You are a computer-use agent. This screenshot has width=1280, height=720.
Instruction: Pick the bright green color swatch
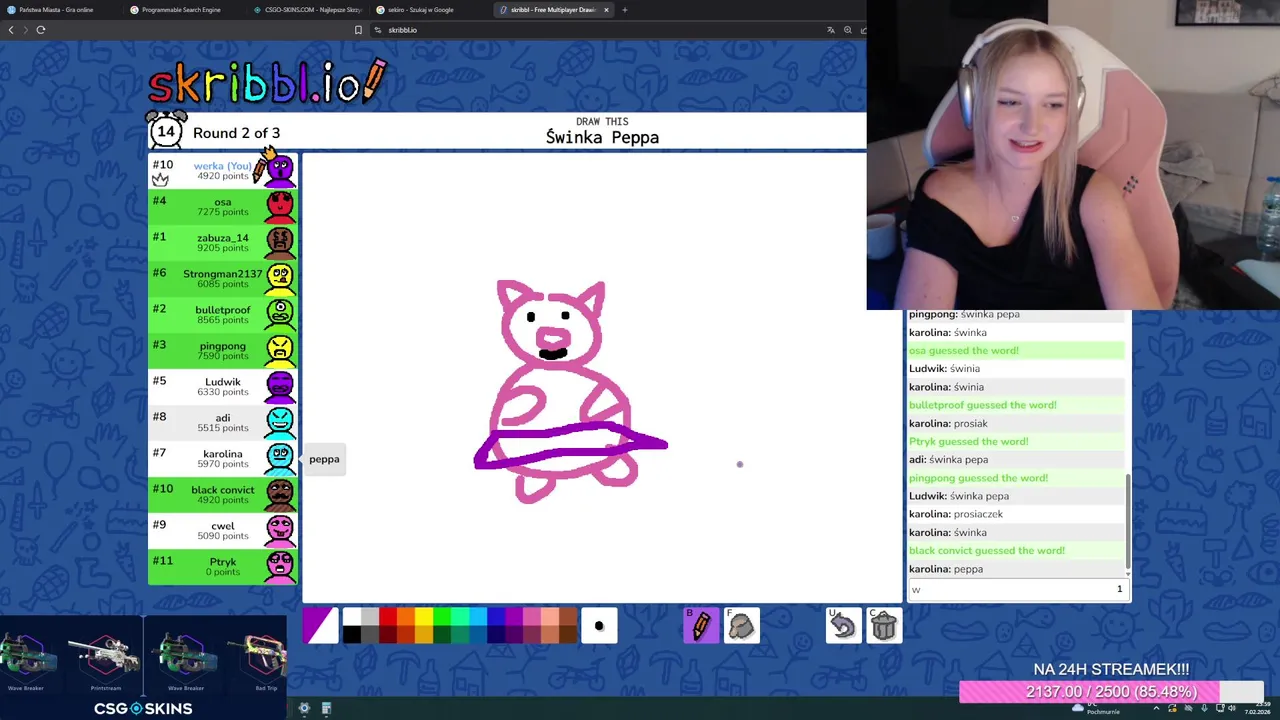[x=442, y=617]
